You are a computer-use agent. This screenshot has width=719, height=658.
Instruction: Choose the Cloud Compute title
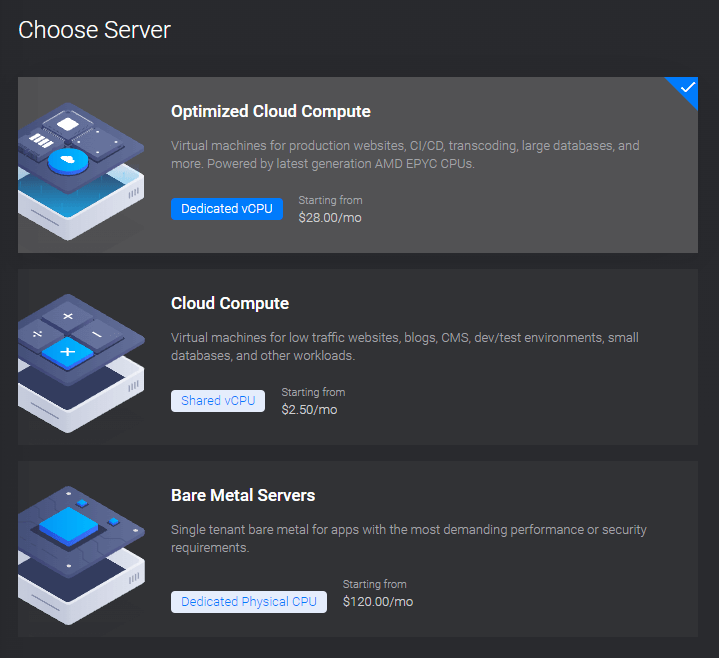pos(230,303)
